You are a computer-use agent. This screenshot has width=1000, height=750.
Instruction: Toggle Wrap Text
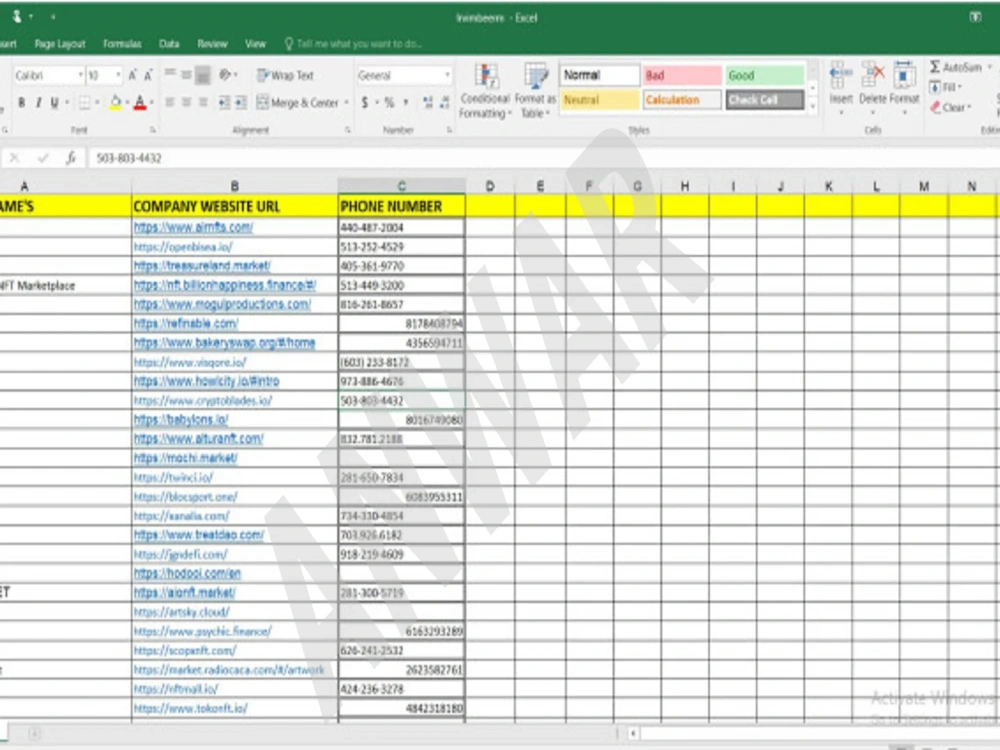click(x=285, y=75)
